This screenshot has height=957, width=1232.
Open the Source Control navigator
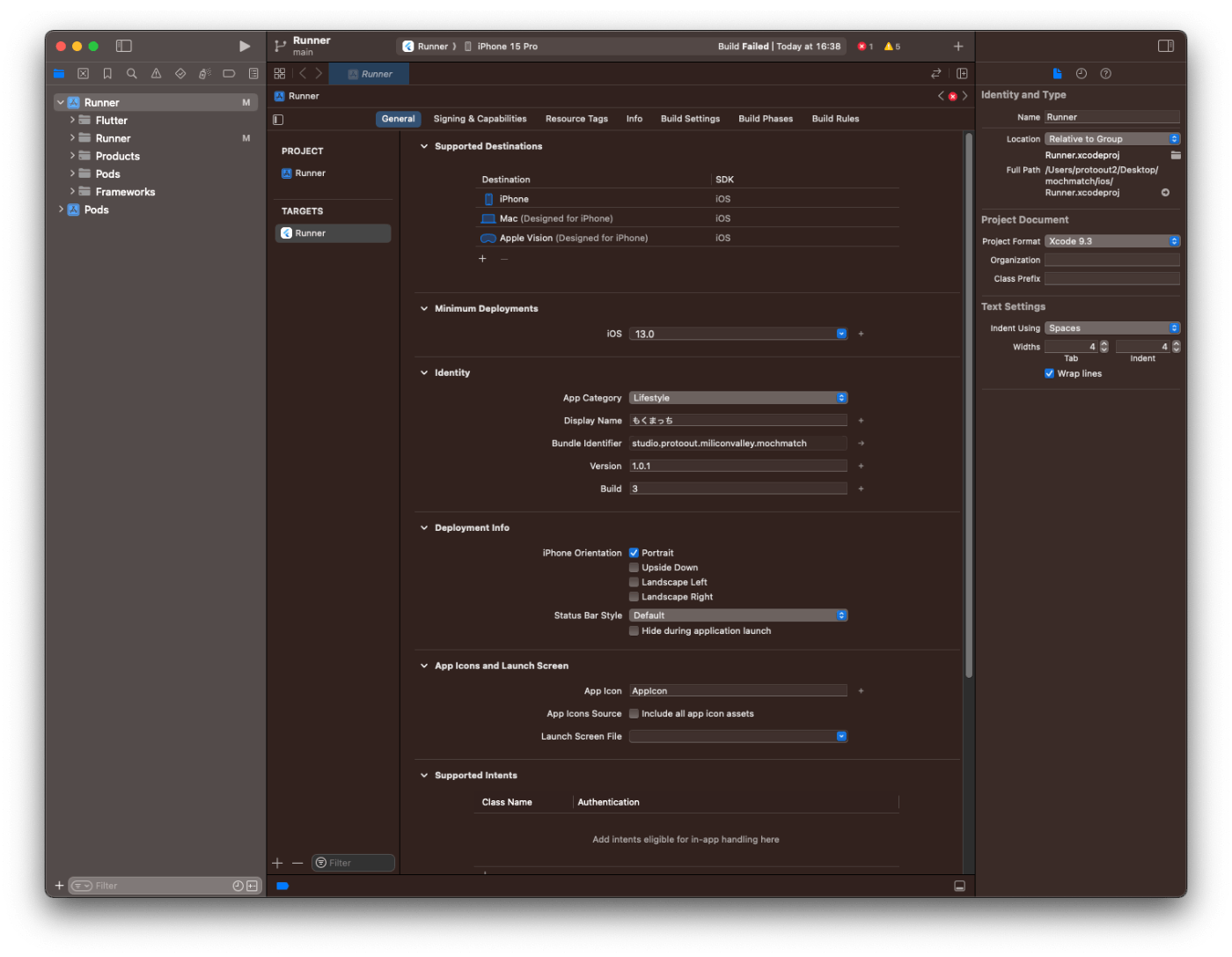(x=83, y=74)
